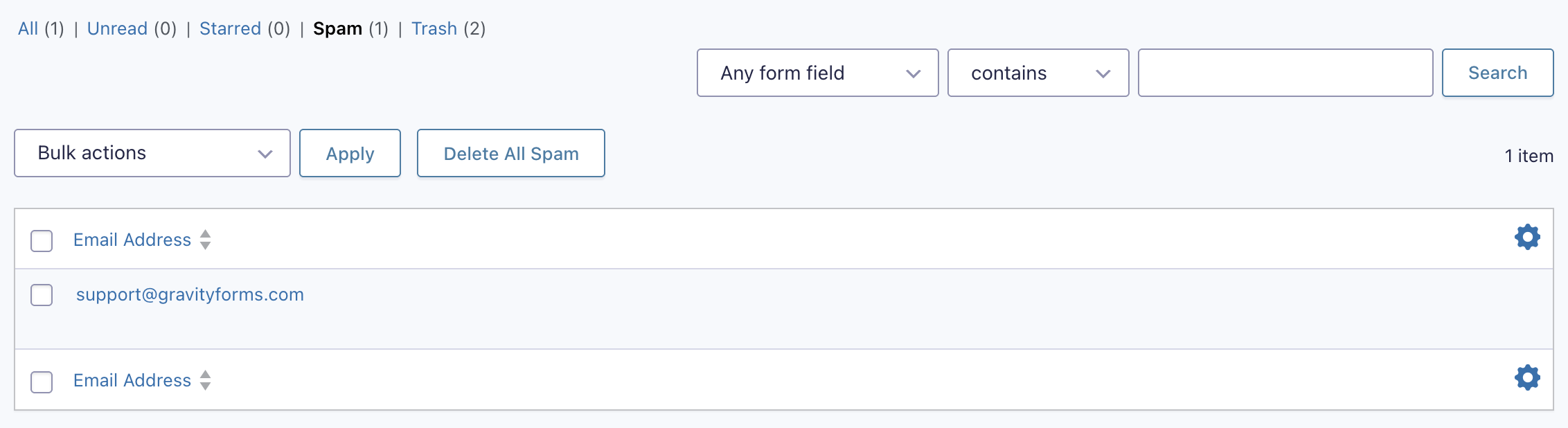Sort by Email Address in header row
This screenshot has height=428, width=1568.
click(x=133, y=240)
